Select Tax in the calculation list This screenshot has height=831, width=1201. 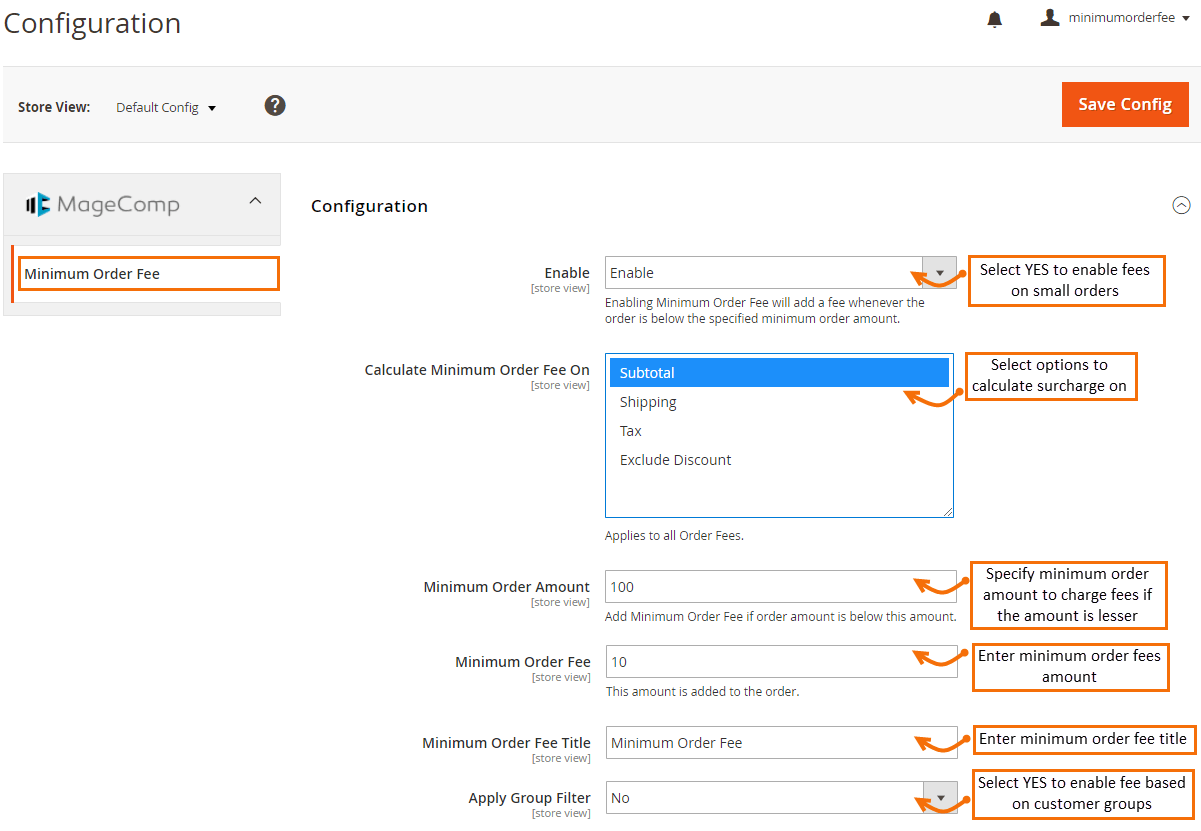click(631, 431)
